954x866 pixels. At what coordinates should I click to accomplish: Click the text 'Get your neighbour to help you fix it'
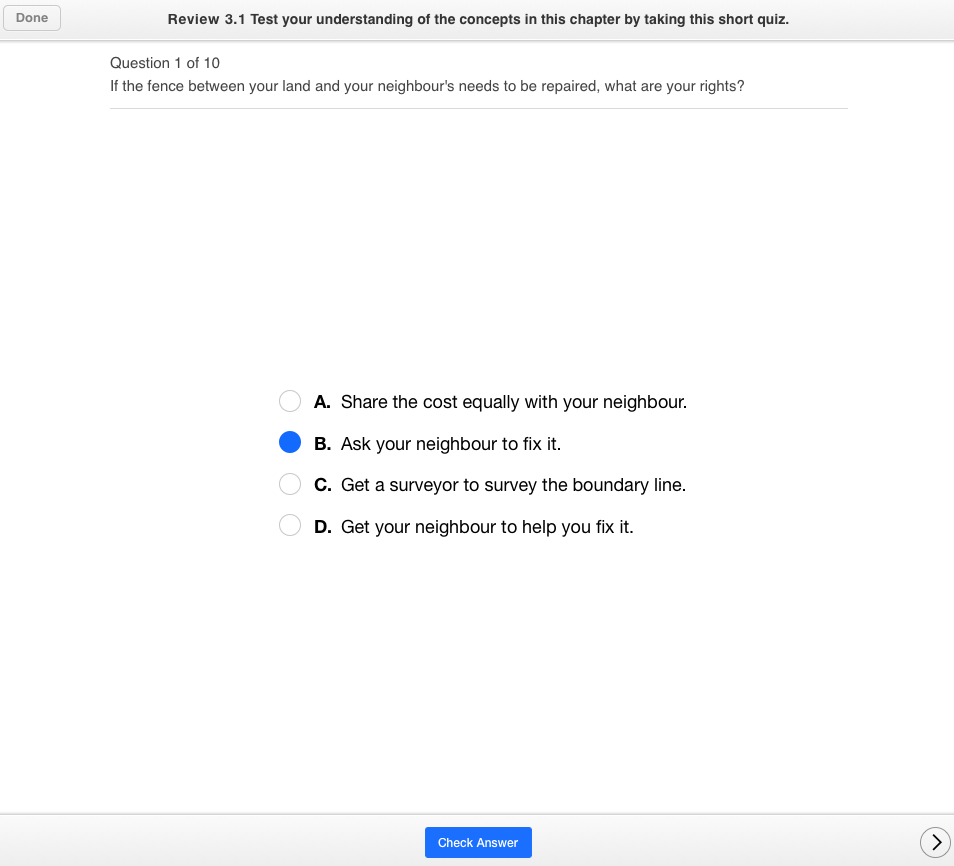487,526
